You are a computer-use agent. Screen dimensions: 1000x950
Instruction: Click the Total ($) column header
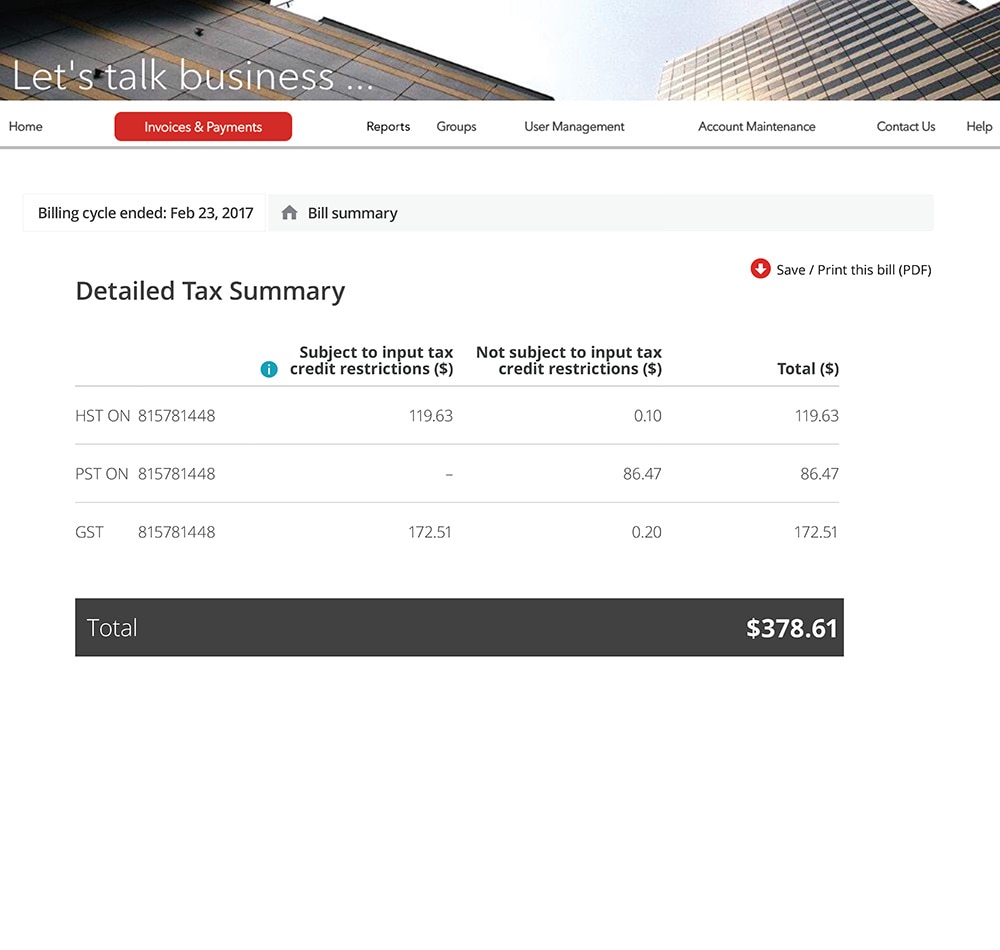pyautogui.click(x=808, y=369)
